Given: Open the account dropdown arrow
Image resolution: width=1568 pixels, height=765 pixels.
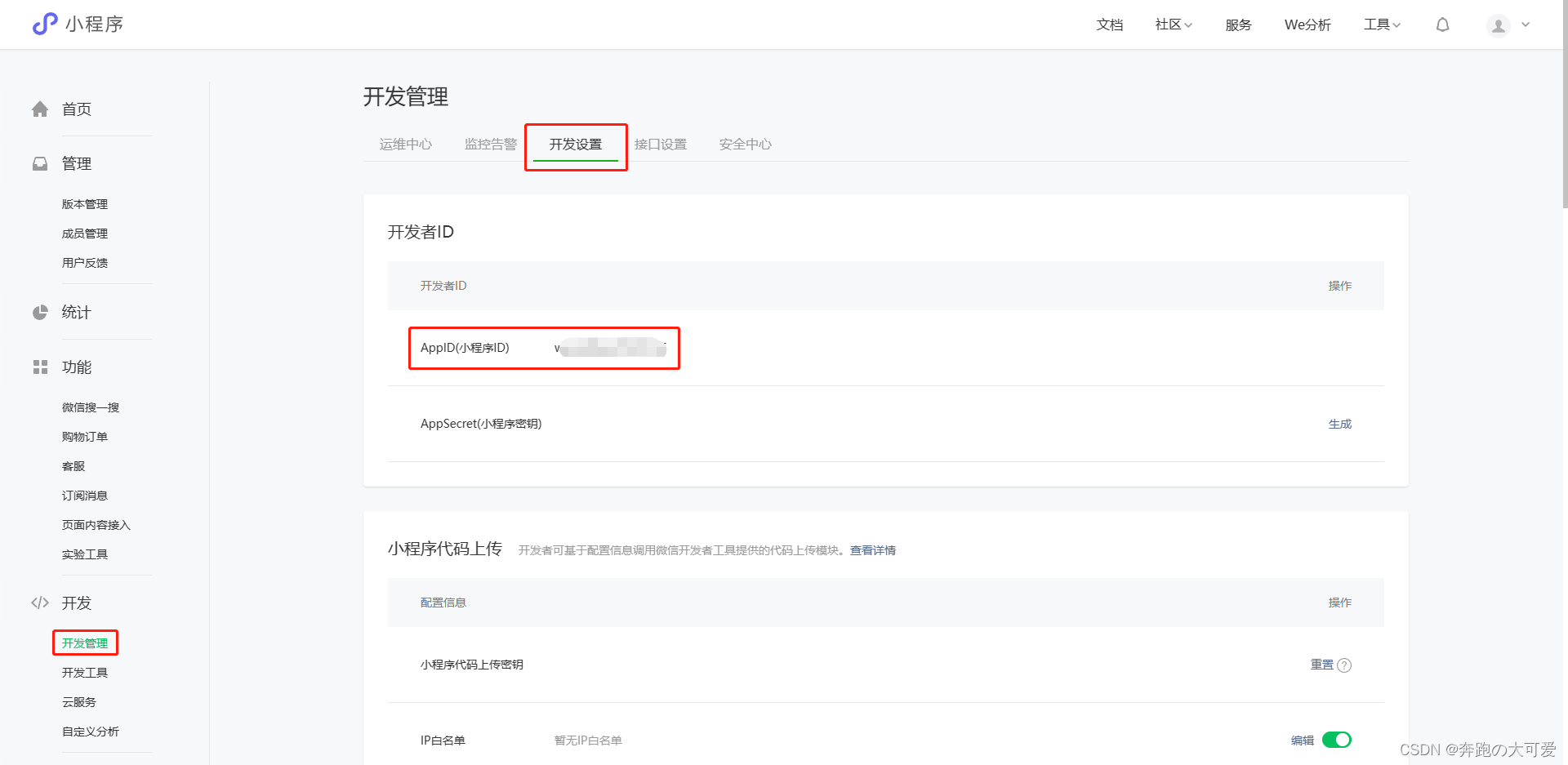Looking at the screenshot, I should [x=1526, y=24].
